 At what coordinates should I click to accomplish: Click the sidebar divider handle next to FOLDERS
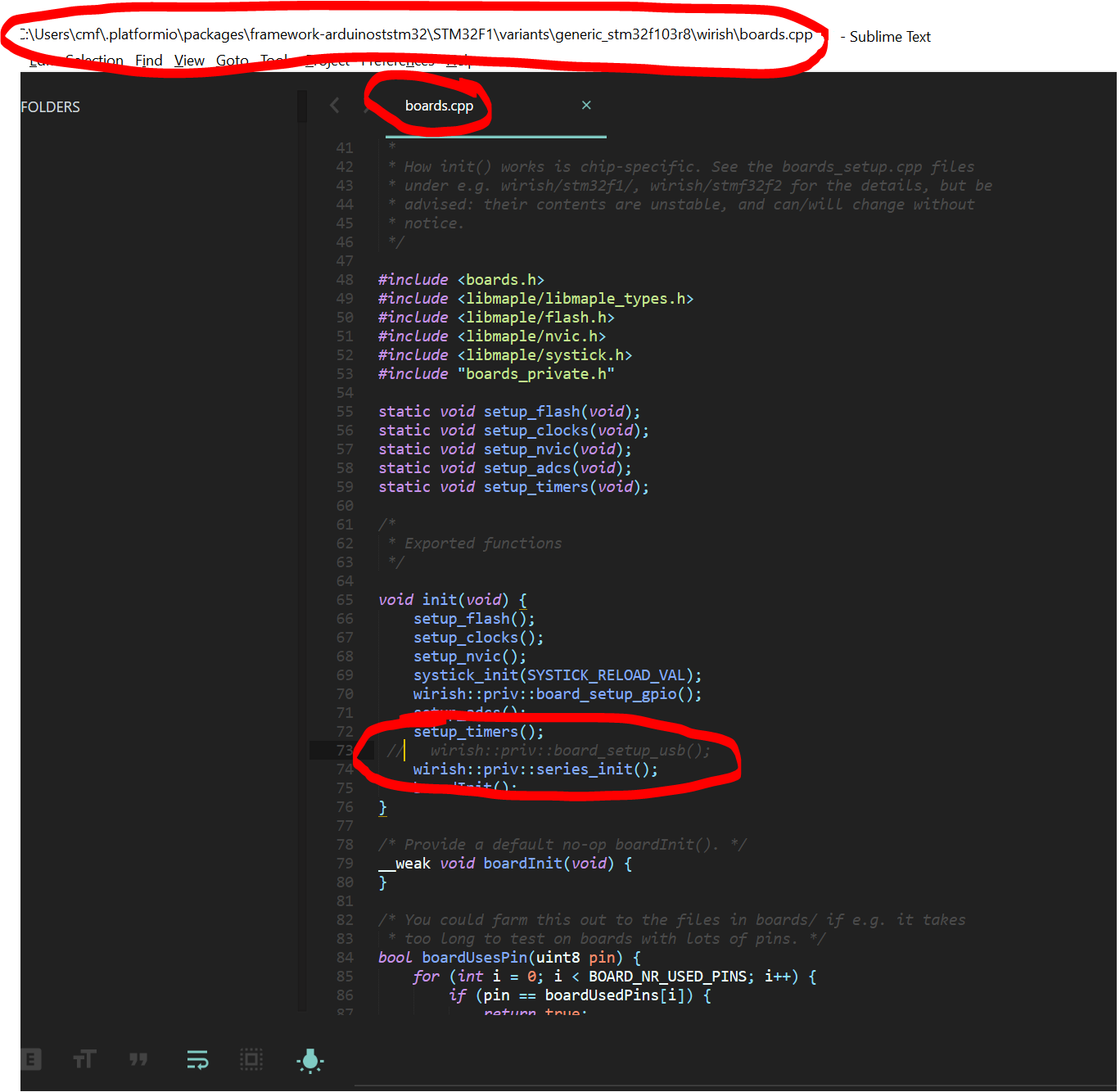[302, 106]
